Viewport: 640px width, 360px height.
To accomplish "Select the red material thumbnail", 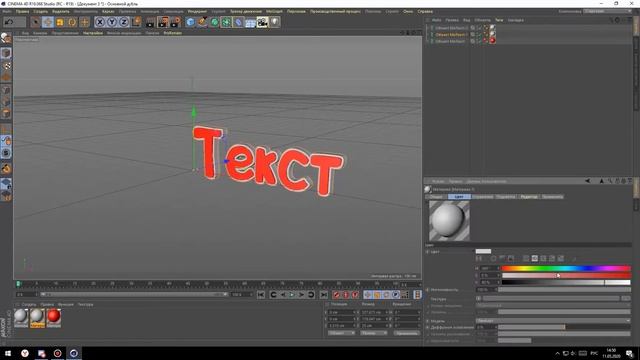I will pos(54,318).
